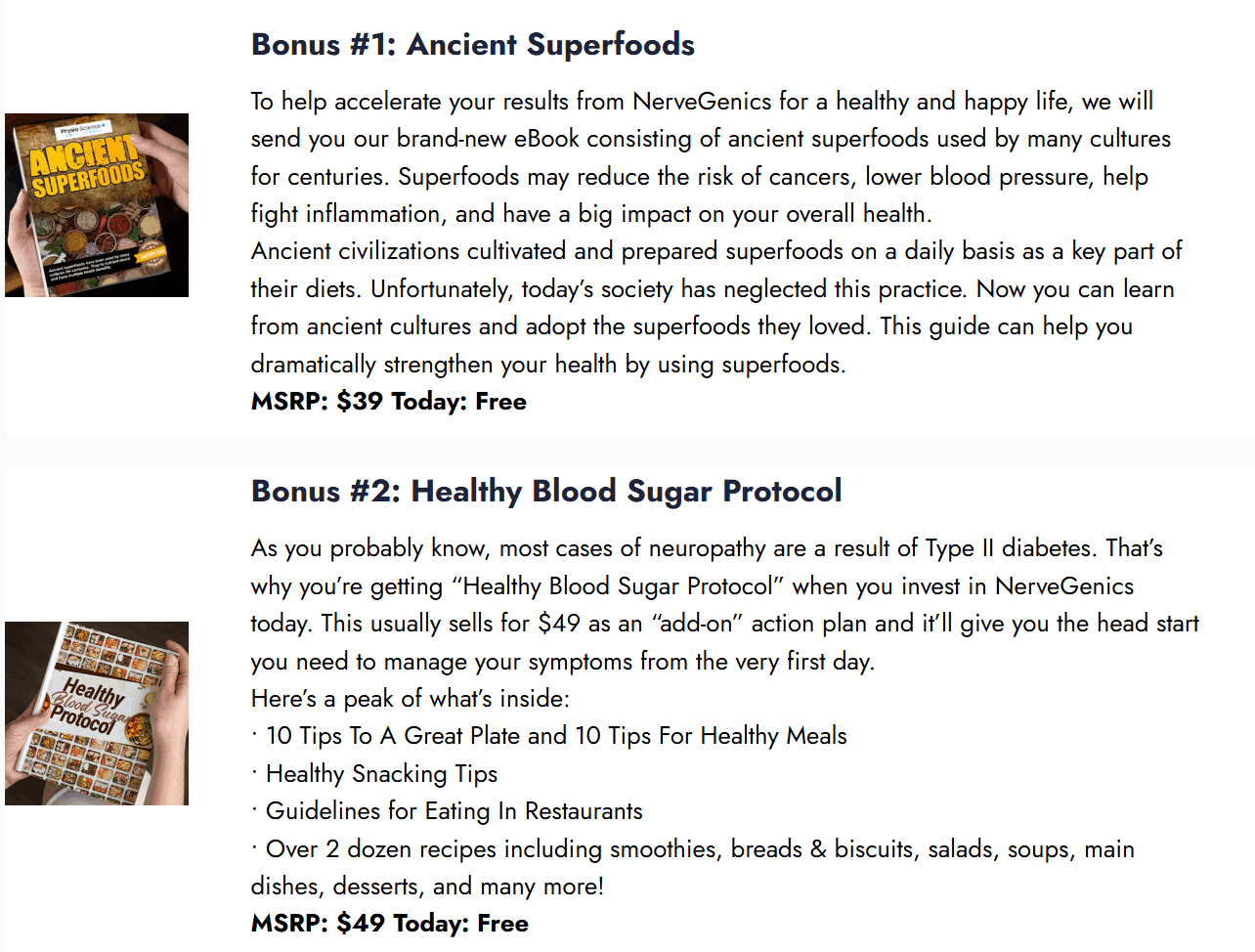Click the "dishes, desserts, and many more!" line
The image size is (1255, 952).
tap(427, 887)
